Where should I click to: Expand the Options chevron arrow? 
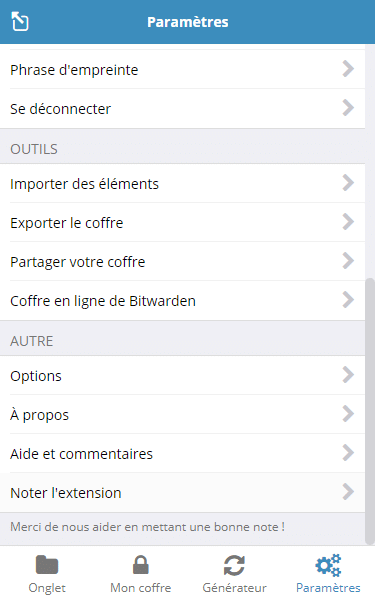click(x=348, y=375)
